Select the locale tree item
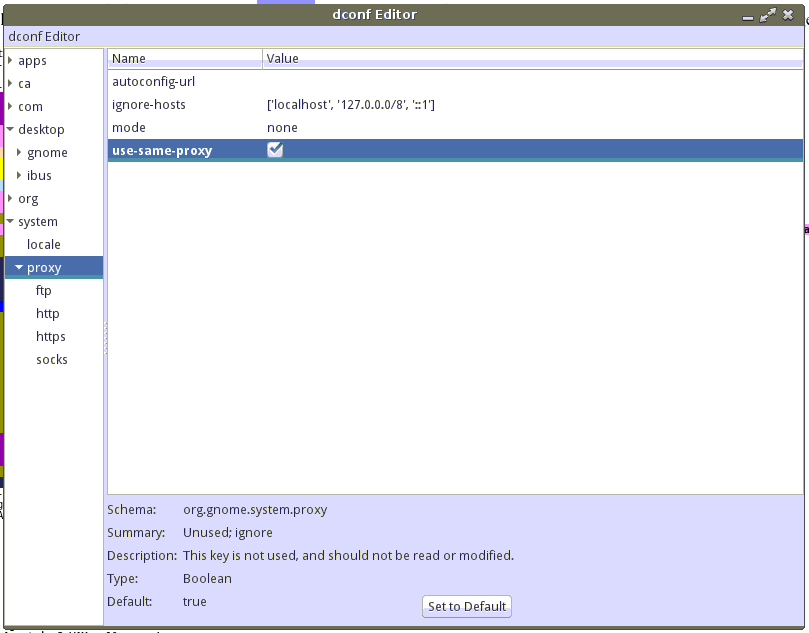The image size is (809, 633). click(44, 245)
